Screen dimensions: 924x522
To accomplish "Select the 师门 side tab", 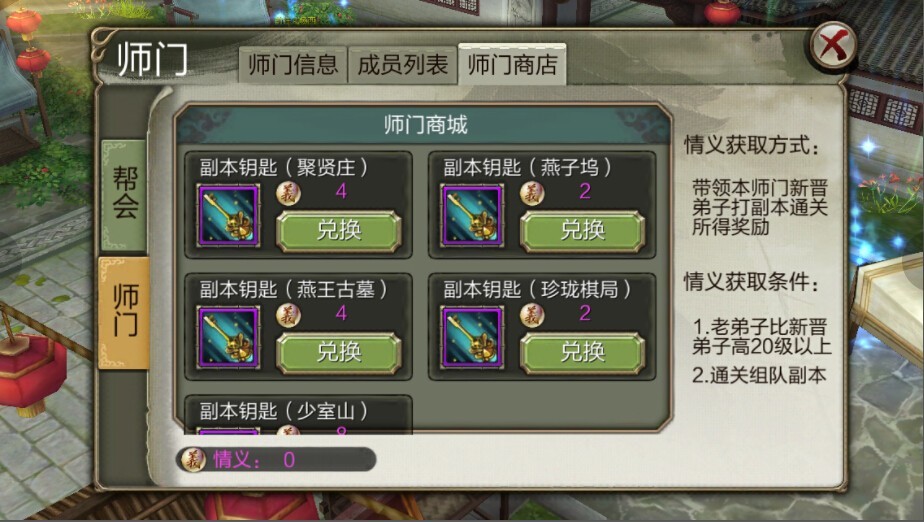I will point(124,312).
